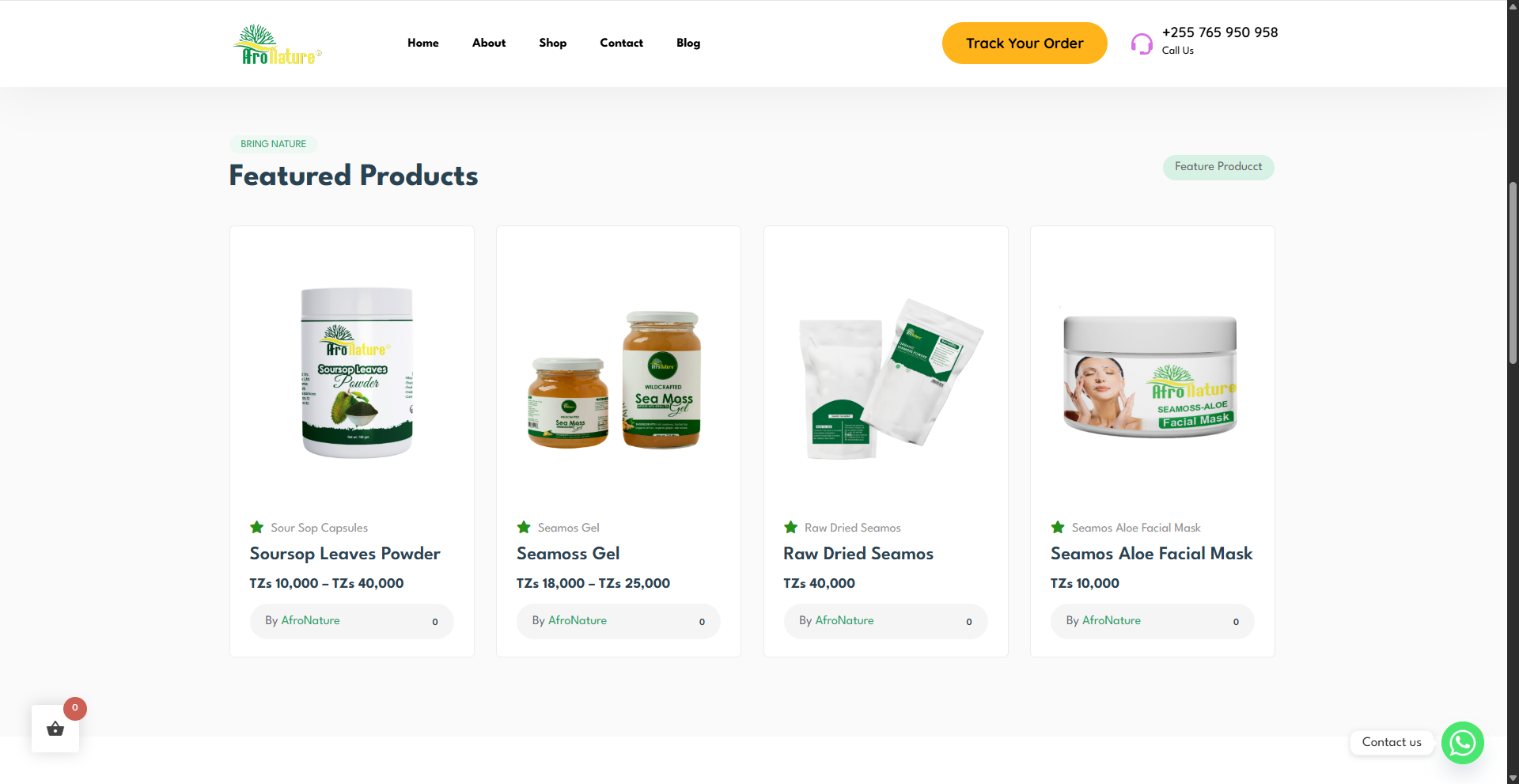Click the Seamos Aloe Facial Mask jar image

(1150, 373)
